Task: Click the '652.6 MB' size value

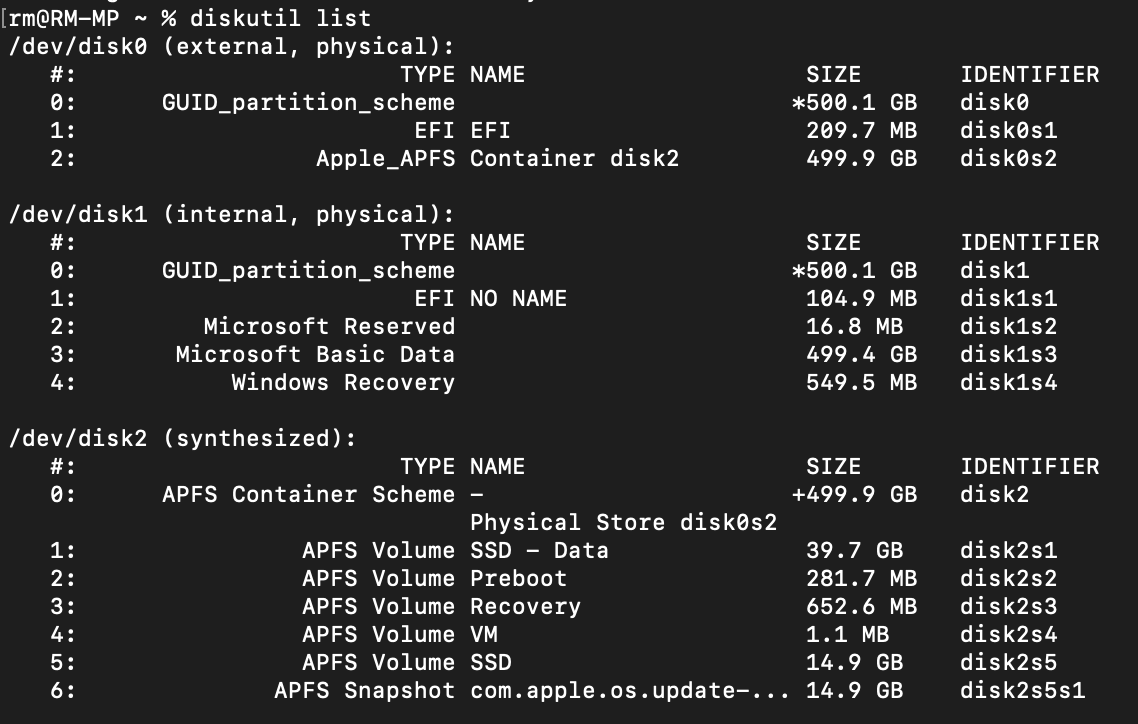Action: (861, 606)
